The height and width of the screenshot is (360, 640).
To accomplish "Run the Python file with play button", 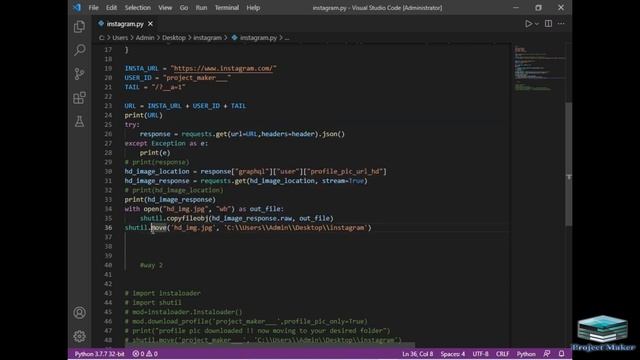I will [528, 24].
